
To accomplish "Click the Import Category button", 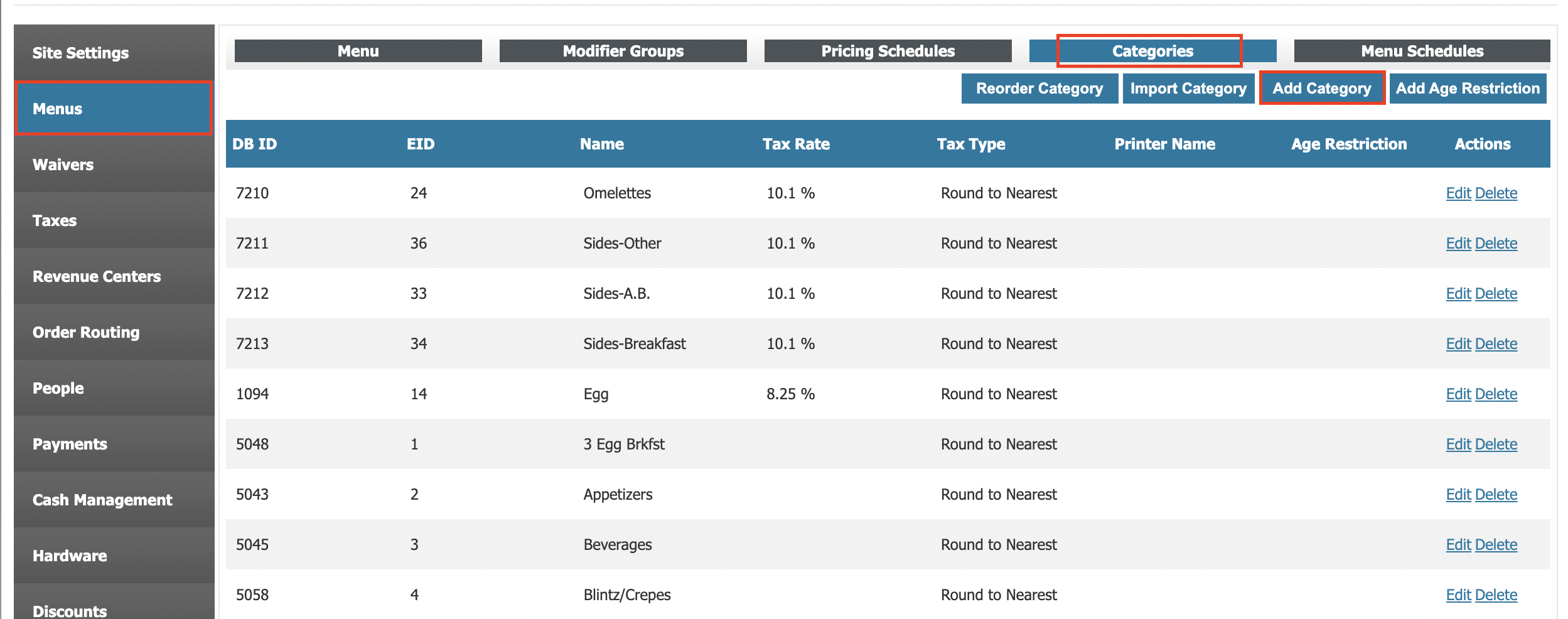I will tap(1188, 89).
